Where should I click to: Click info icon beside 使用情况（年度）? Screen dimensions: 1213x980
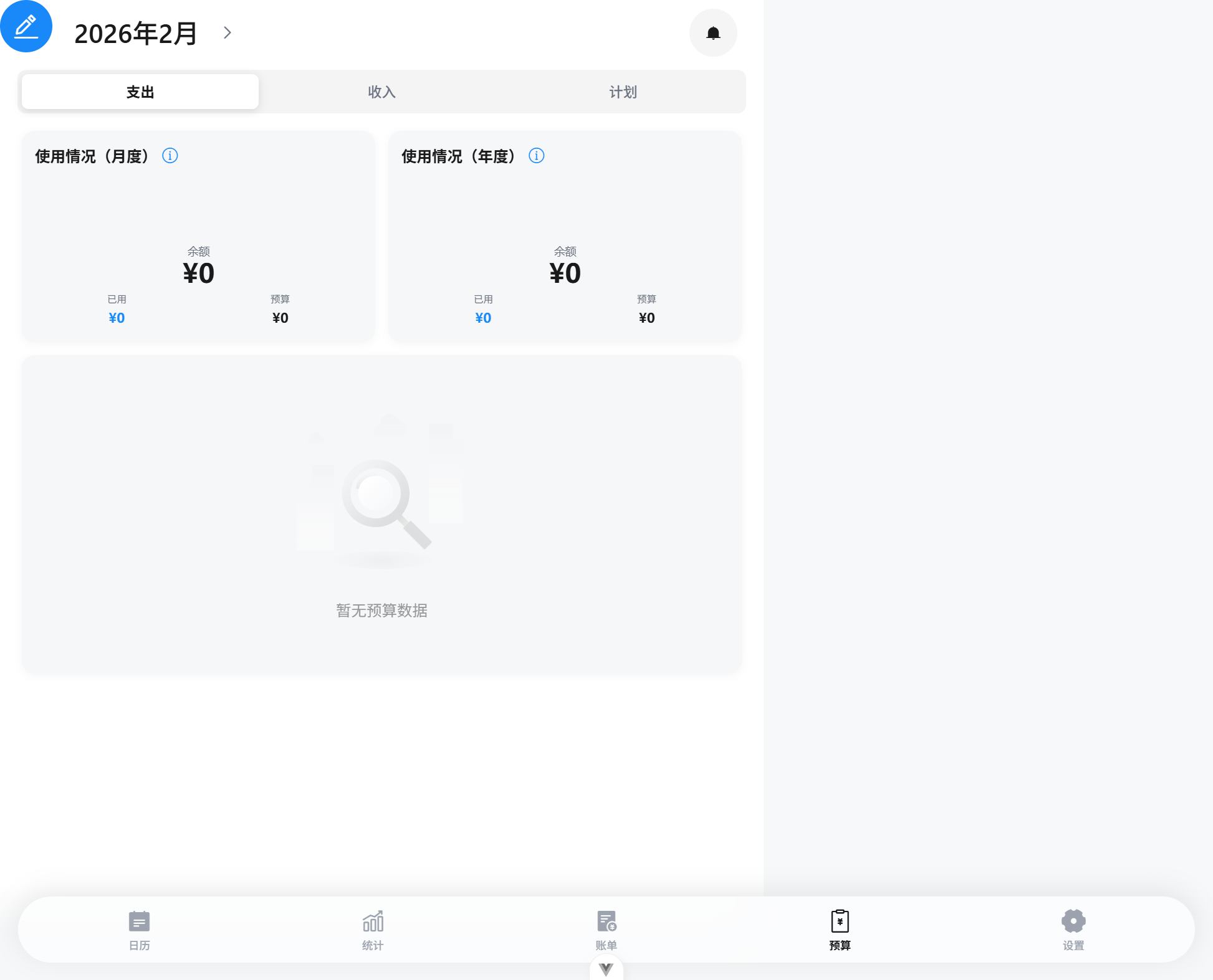(x=537, y=156)
